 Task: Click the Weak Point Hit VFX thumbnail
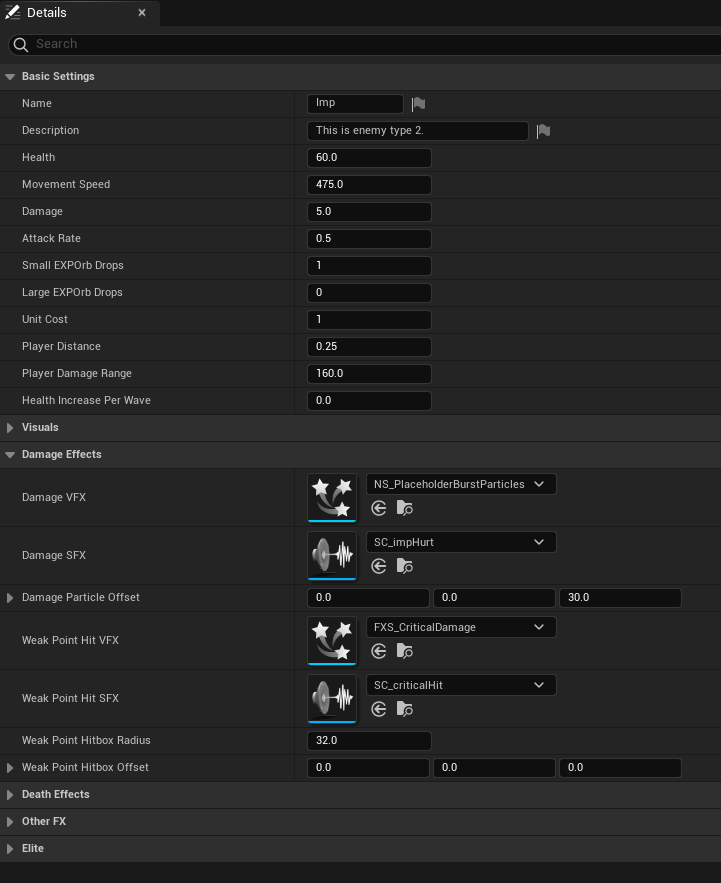pos(332,640)
